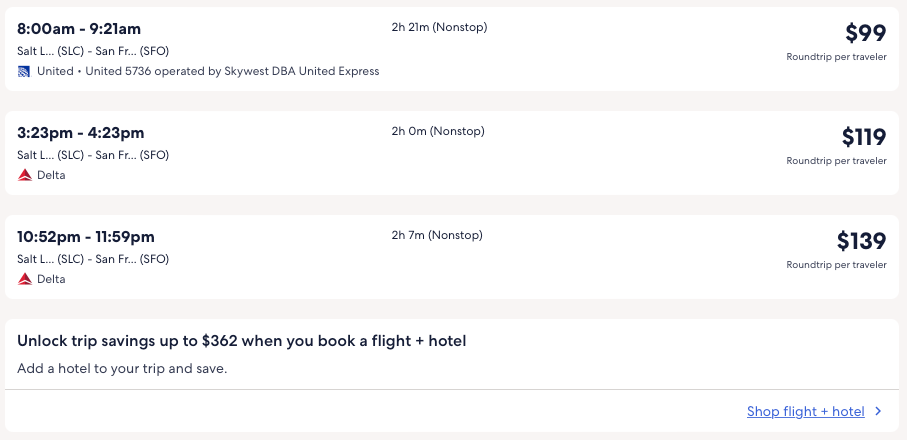Screen dimensions: 907x440
Task: Click the $119 roundtrip price
Action: point(863,137)
